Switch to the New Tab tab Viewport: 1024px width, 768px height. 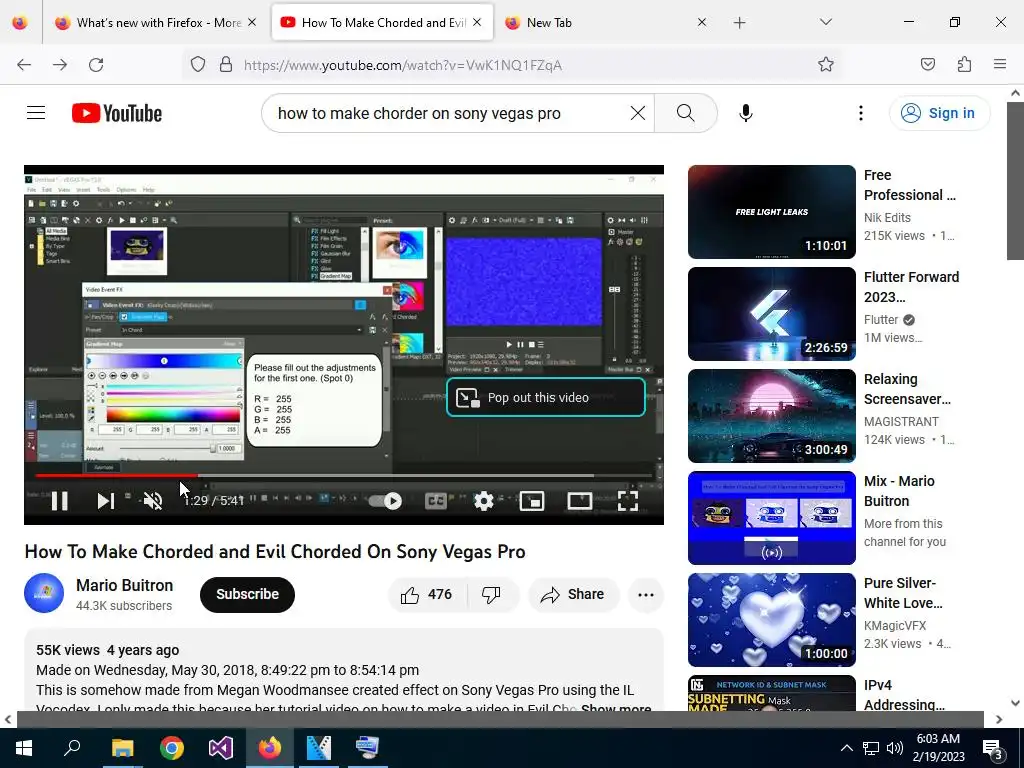pos(594,22)
